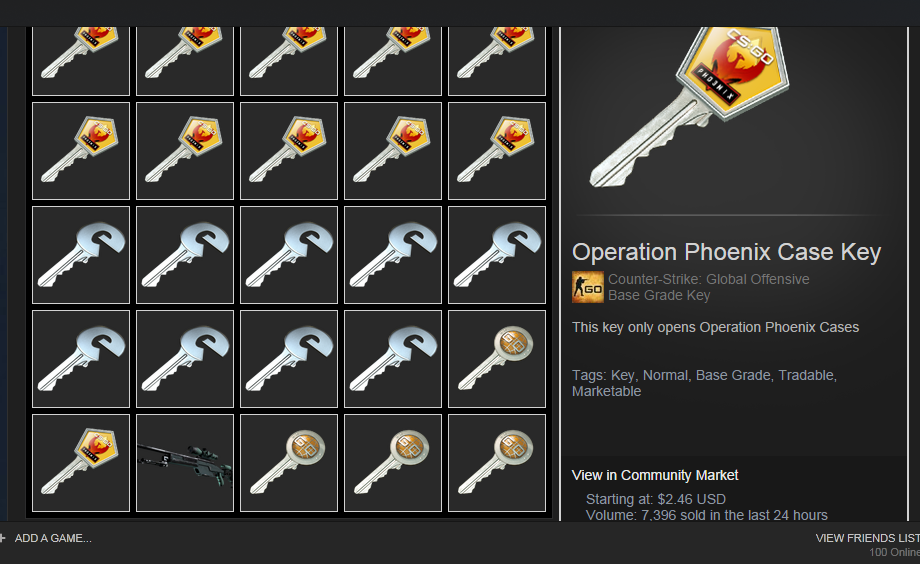
Task: Click the Operation Phoenix Case Key title
Action: click(x=726, y=252)
